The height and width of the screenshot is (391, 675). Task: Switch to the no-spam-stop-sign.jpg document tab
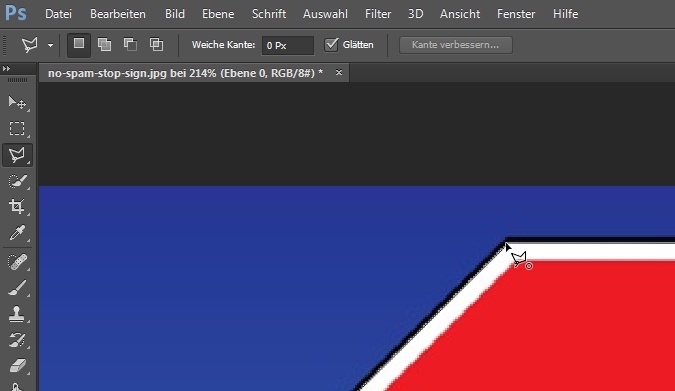click(x=186, y=73)
